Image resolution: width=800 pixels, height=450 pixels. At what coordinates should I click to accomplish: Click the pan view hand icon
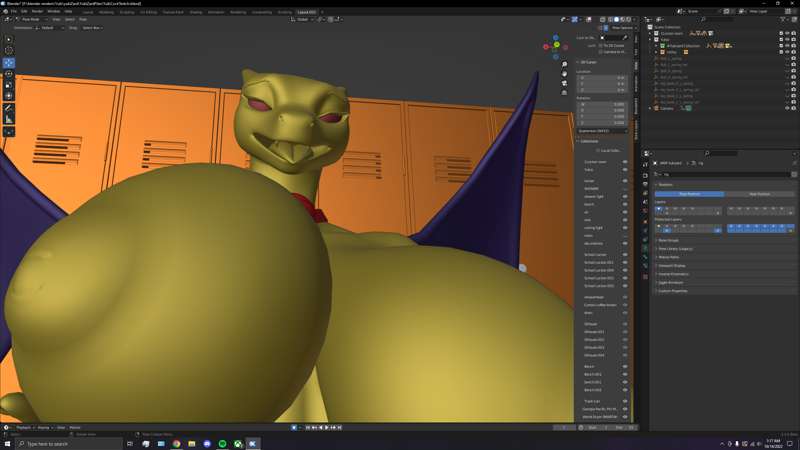(564, 74)
